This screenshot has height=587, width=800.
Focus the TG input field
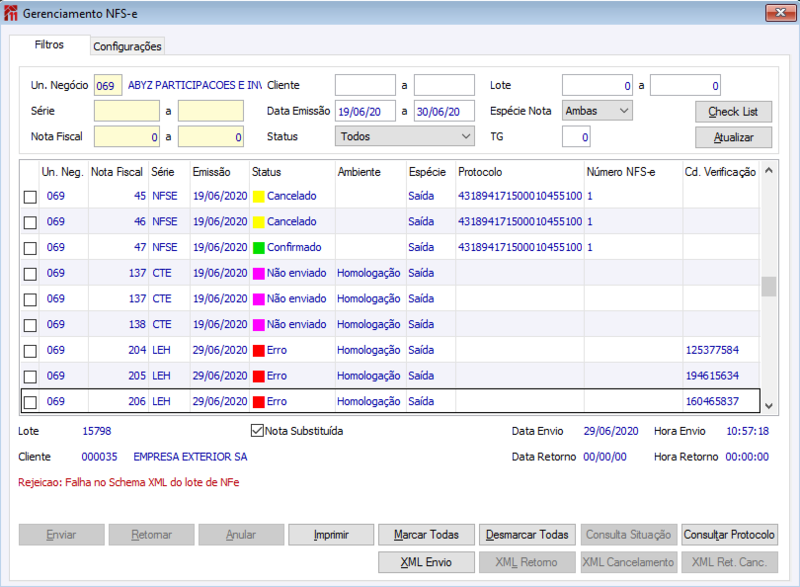576,136
